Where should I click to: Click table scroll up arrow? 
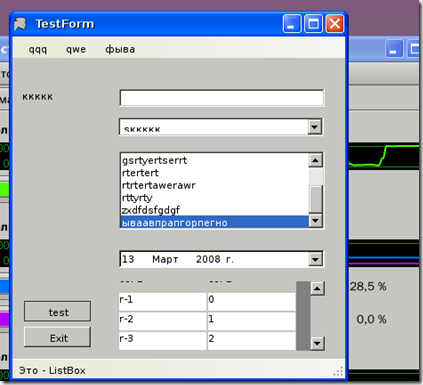click(317, 288)
